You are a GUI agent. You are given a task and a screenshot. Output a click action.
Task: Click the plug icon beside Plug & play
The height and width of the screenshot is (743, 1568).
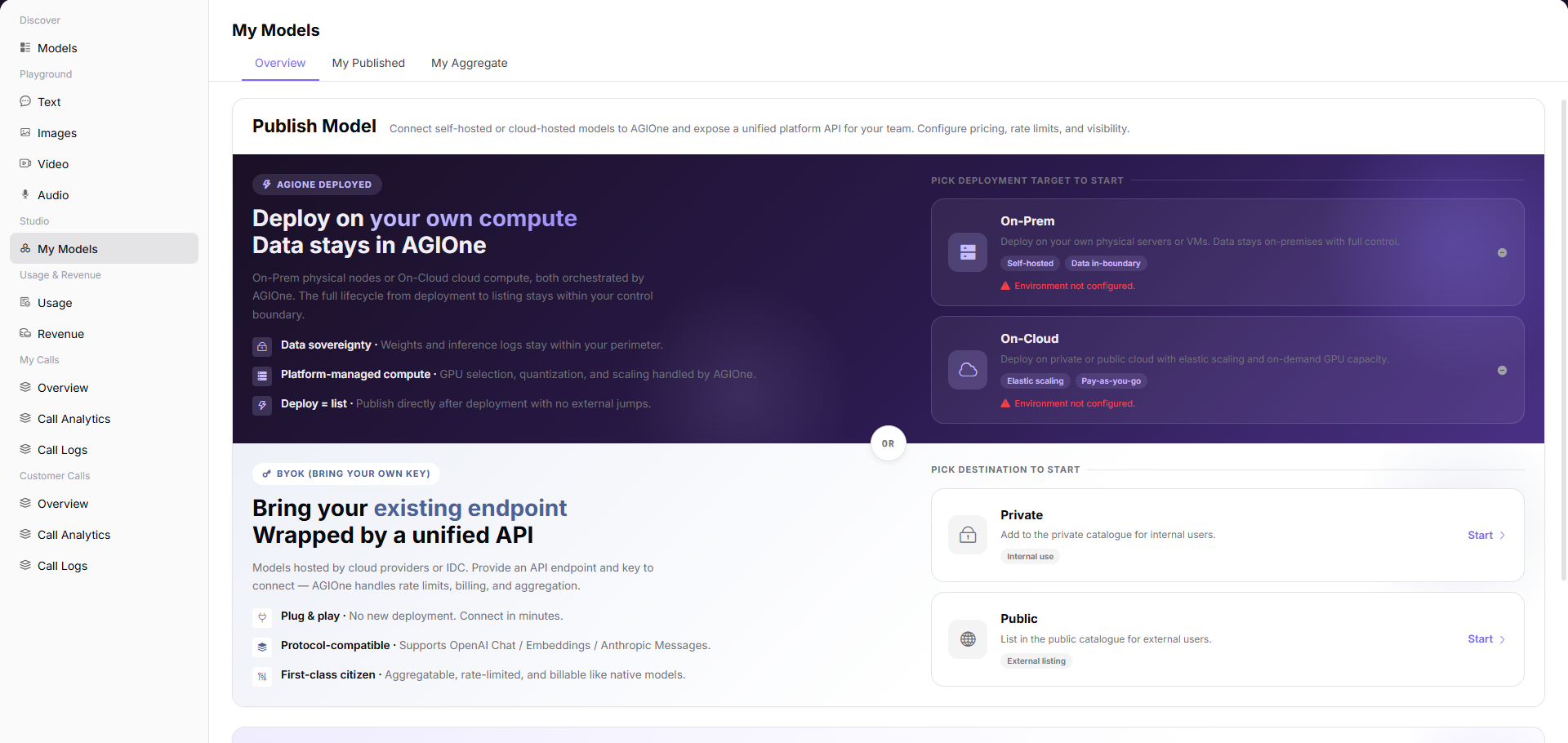point(262,617)
